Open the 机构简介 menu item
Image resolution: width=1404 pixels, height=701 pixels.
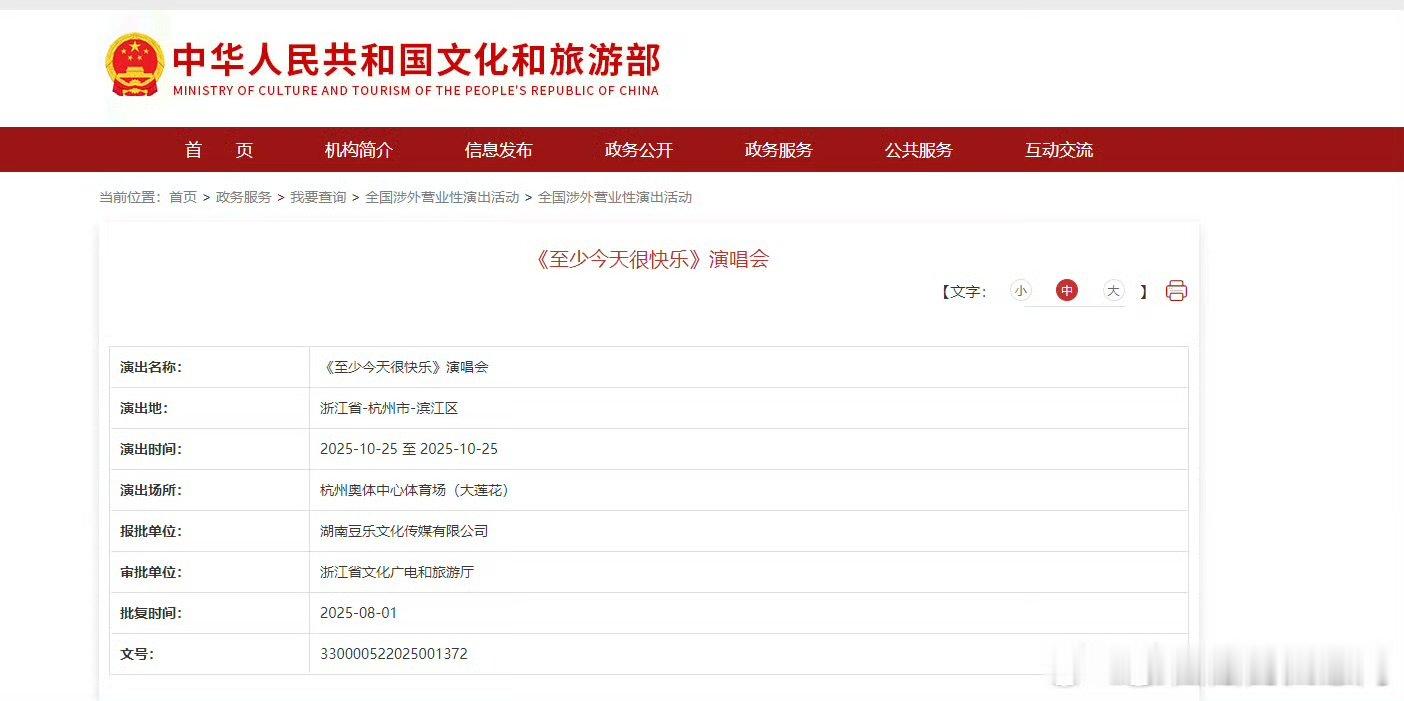coord(359,150)
